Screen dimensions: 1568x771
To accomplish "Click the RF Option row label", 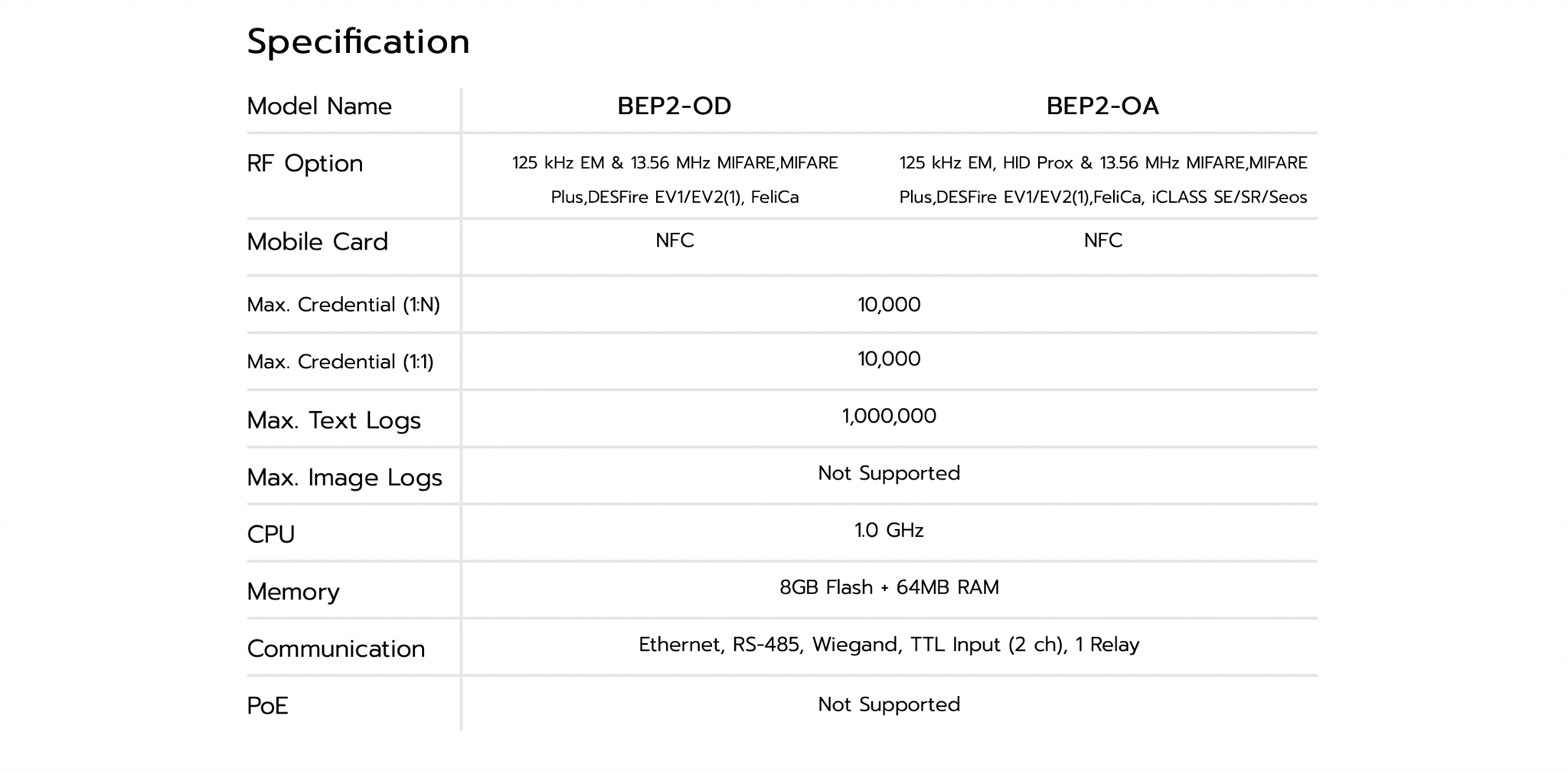I will pyautogui.click(x=305, y=164).
